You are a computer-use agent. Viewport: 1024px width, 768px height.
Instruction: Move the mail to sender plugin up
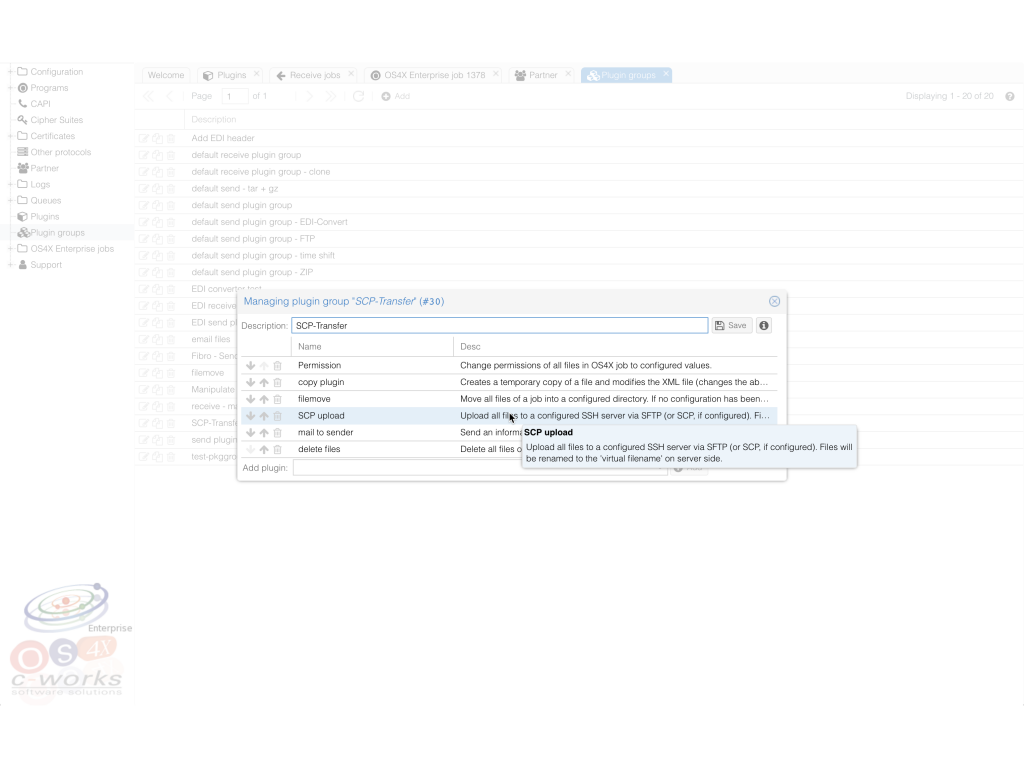tap(263, 432)
